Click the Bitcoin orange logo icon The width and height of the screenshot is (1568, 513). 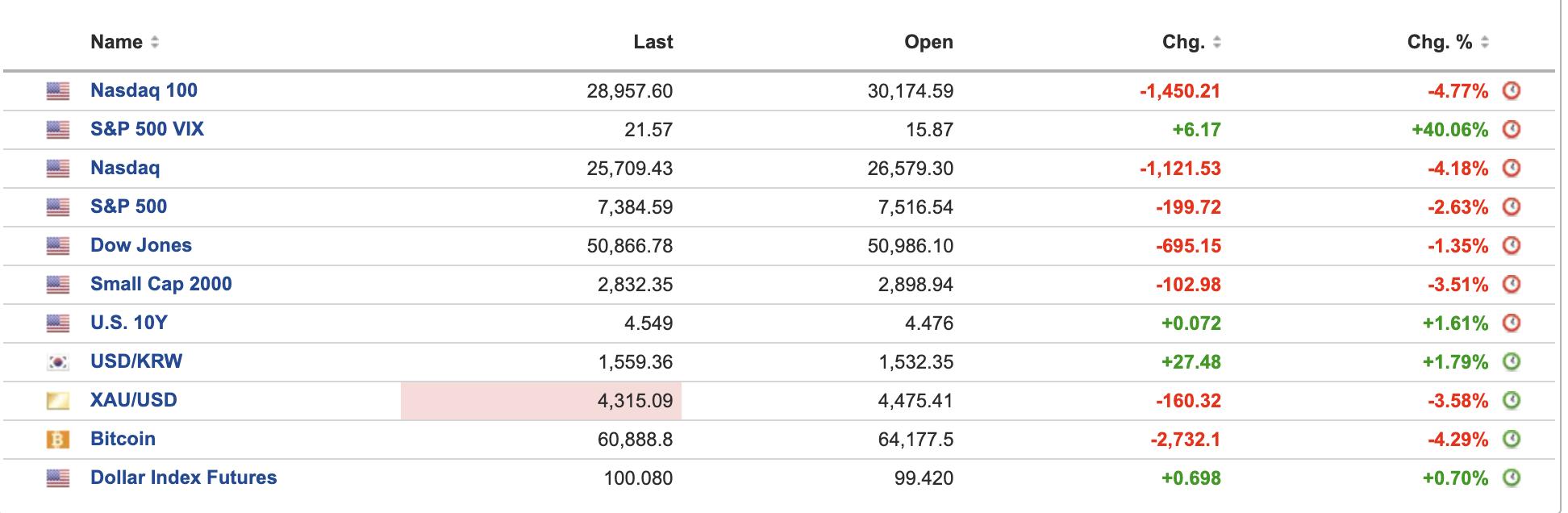coord(58,440)
